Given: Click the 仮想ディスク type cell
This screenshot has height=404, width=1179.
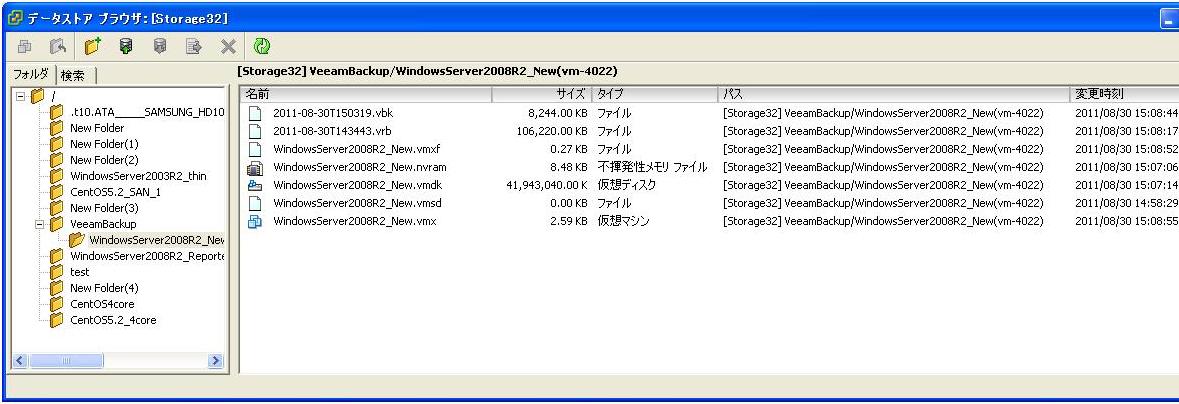Looking at the screenshot, I should (x=625, y=185).
